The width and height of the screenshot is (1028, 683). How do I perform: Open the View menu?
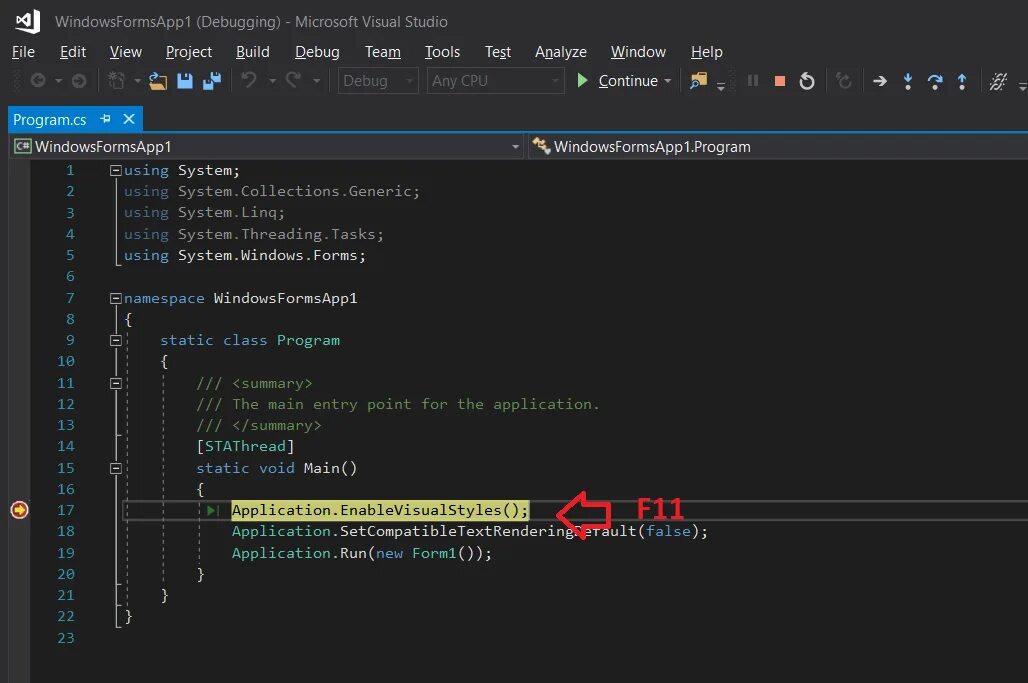(x=125, y=52)
